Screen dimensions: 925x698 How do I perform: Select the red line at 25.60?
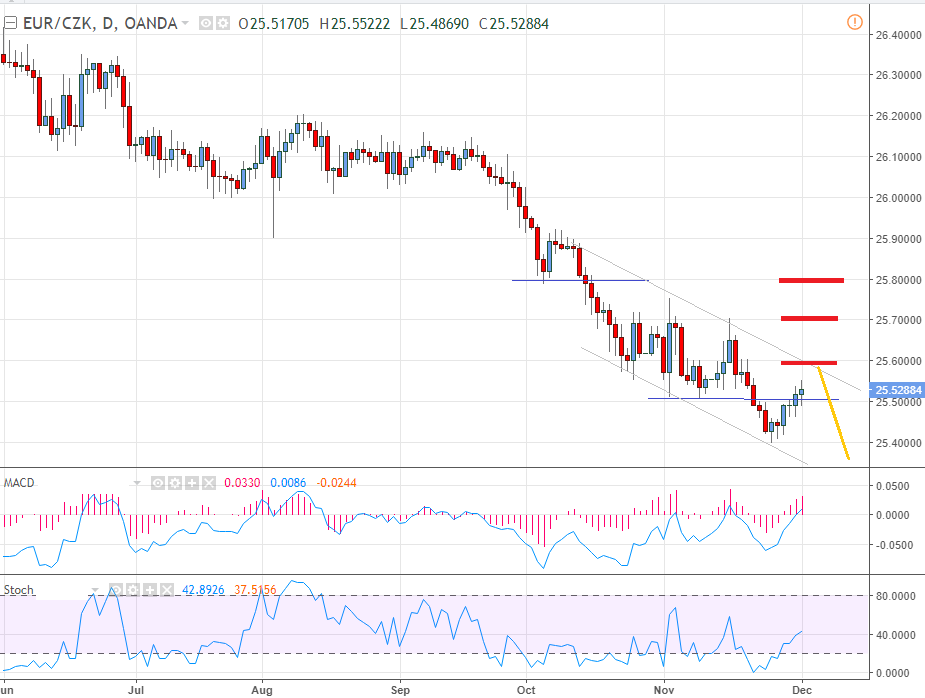[809, 363]
